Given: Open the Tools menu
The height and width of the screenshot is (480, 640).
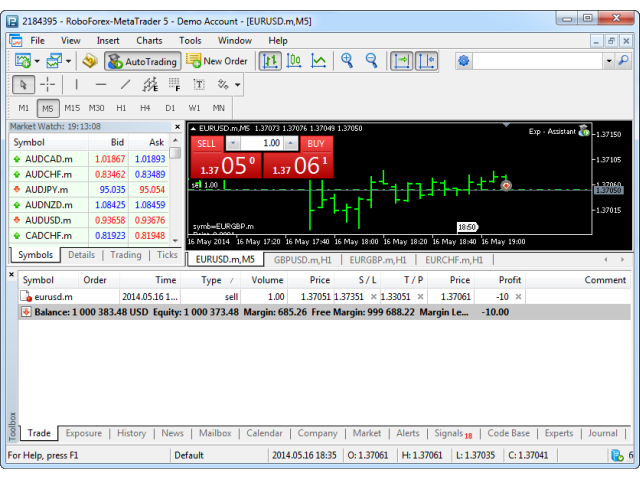Looking at the screenshot, I should coord(190,41).
